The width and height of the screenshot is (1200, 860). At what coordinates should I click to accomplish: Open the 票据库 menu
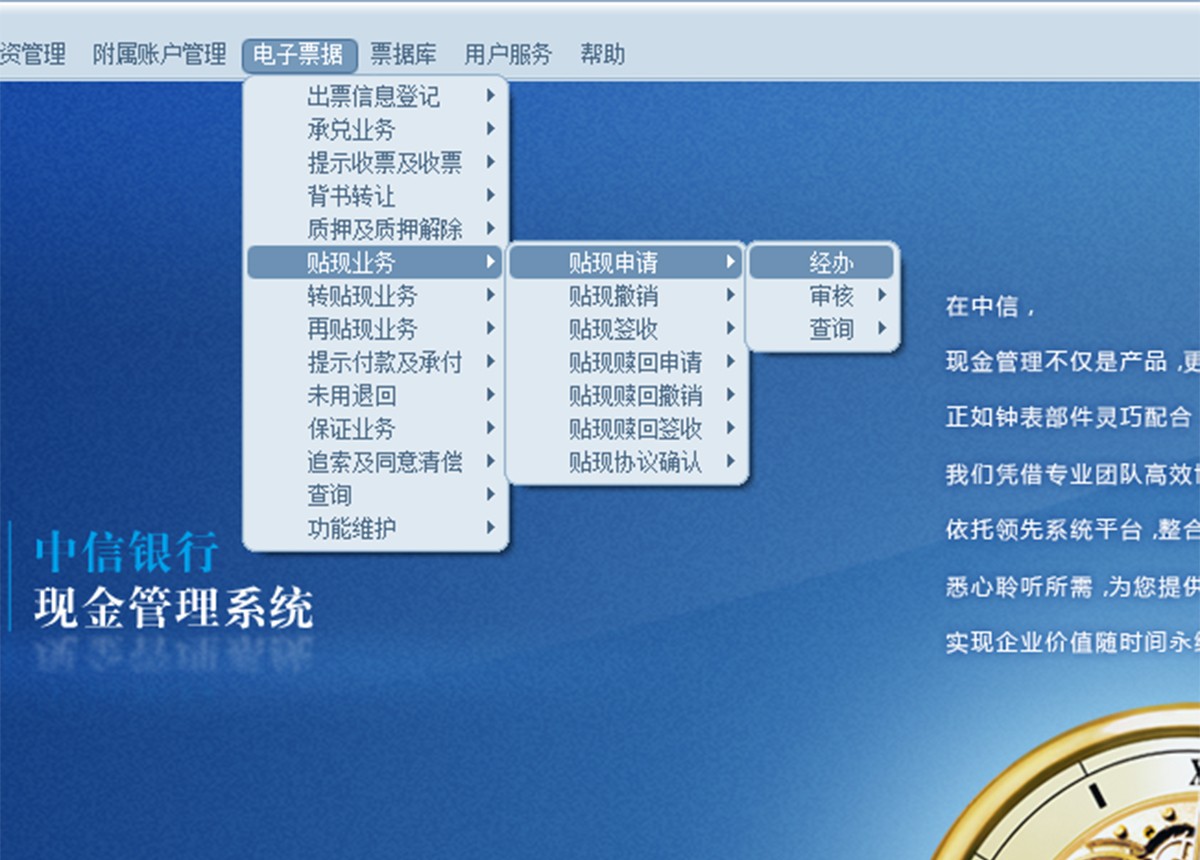coord(403,54)
